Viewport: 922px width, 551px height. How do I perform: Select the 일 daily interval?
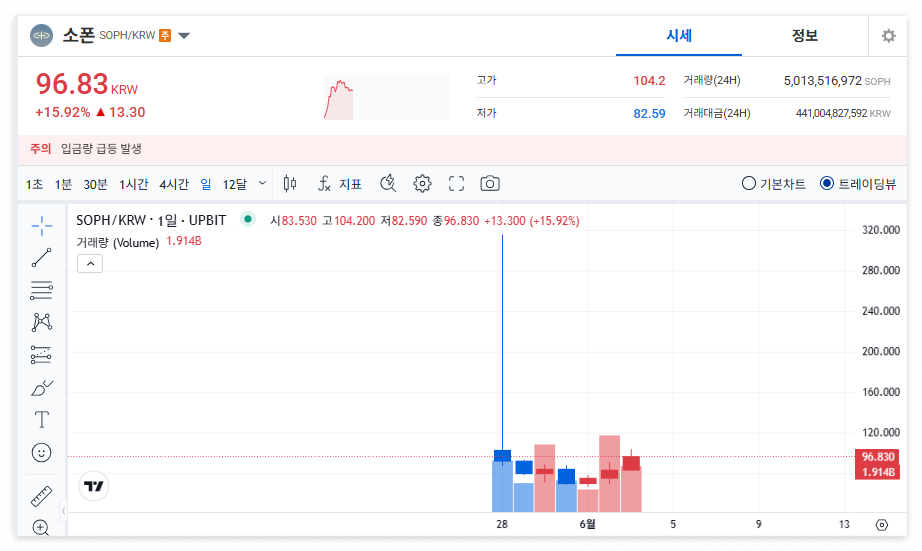pyautogui.click(x=206, y=185)
